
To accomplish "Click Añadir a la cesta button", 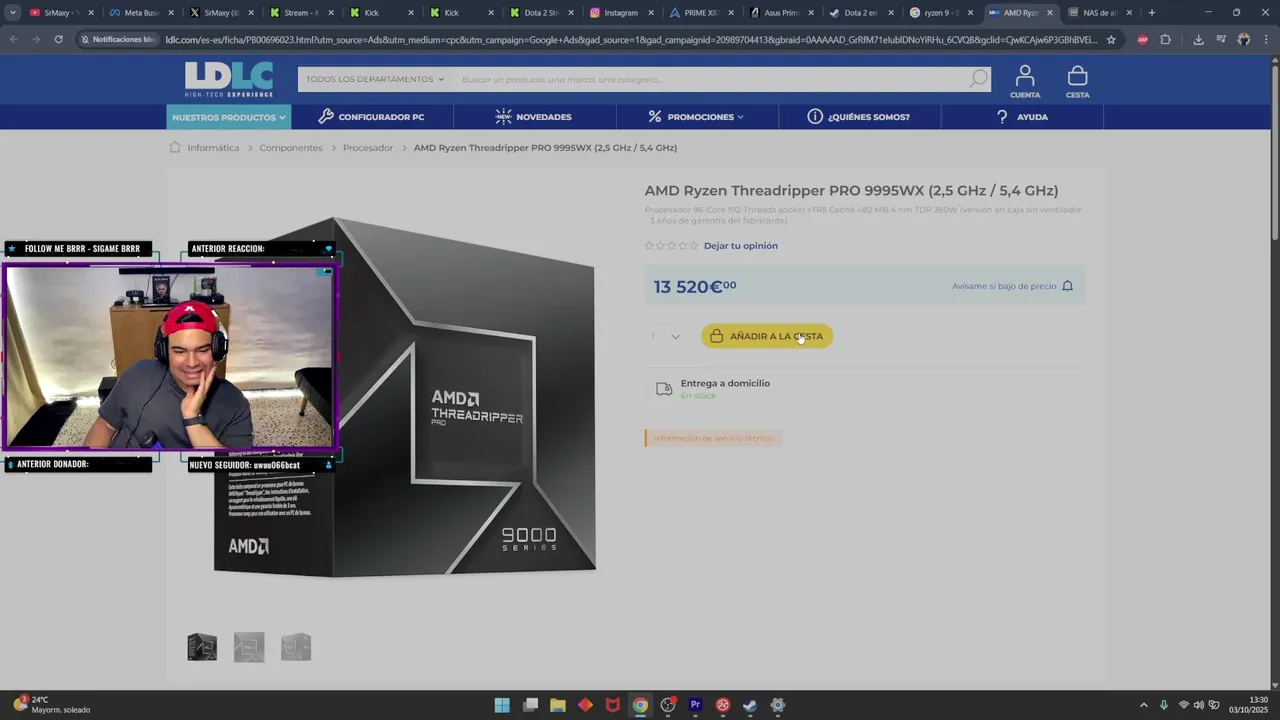I will [x=767, y=336].
